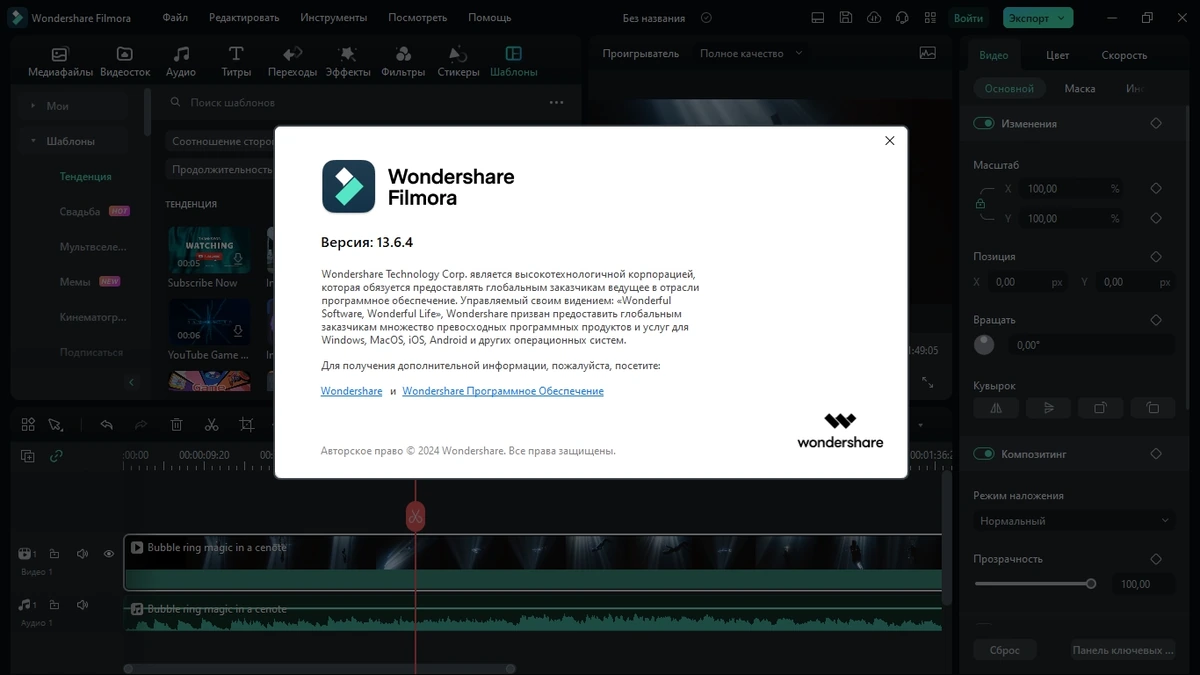This screenshot has width=1200, height=675.
Task: Open Wondershare Программное Обеспечение link
Action: pyautogui.click(x=503, y=391)
